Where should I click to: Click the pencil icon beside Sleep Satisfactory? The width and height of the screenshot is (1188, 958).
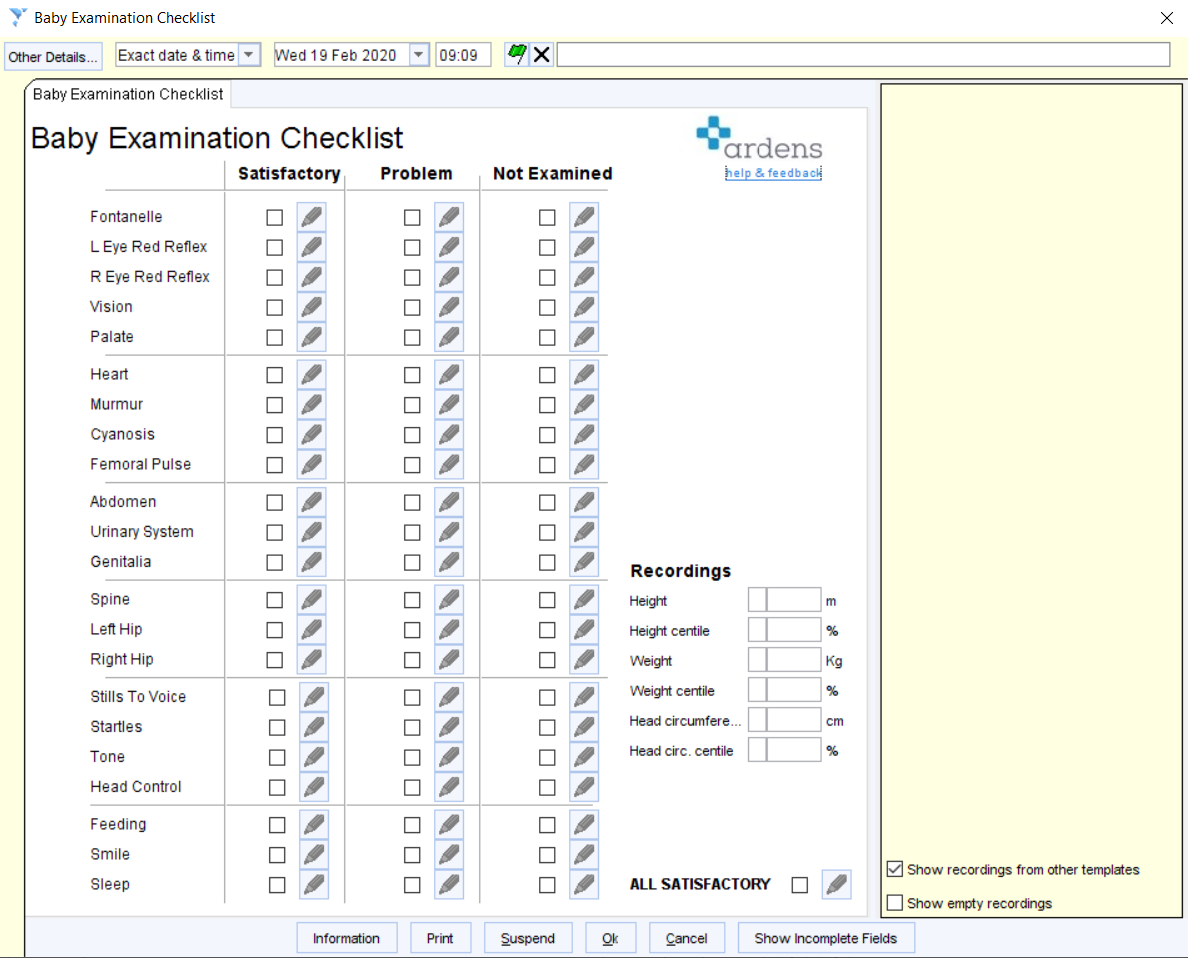(x=311, y=884)
